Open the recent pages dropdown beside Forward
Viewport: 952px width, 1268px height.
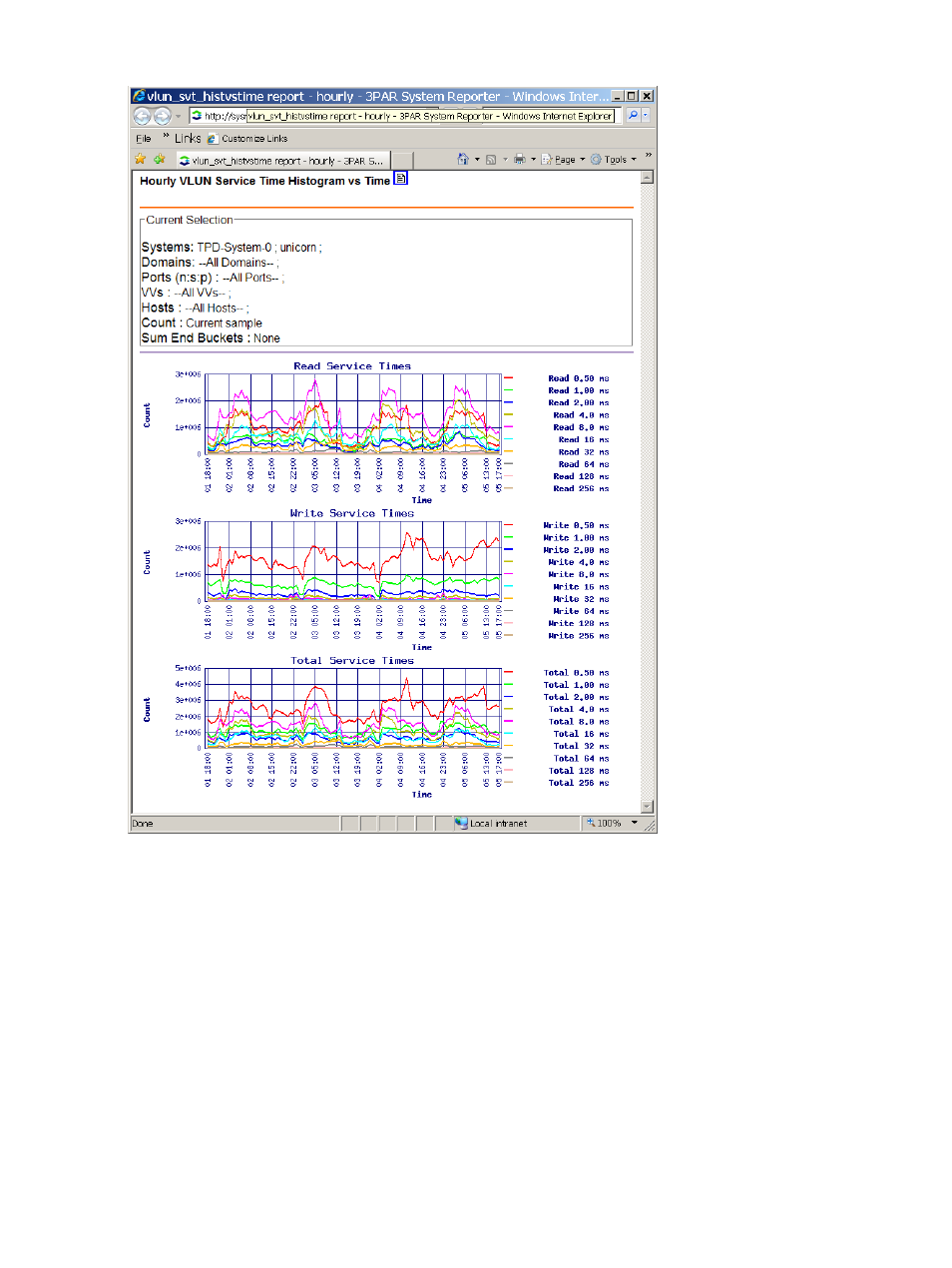(179, 117)
